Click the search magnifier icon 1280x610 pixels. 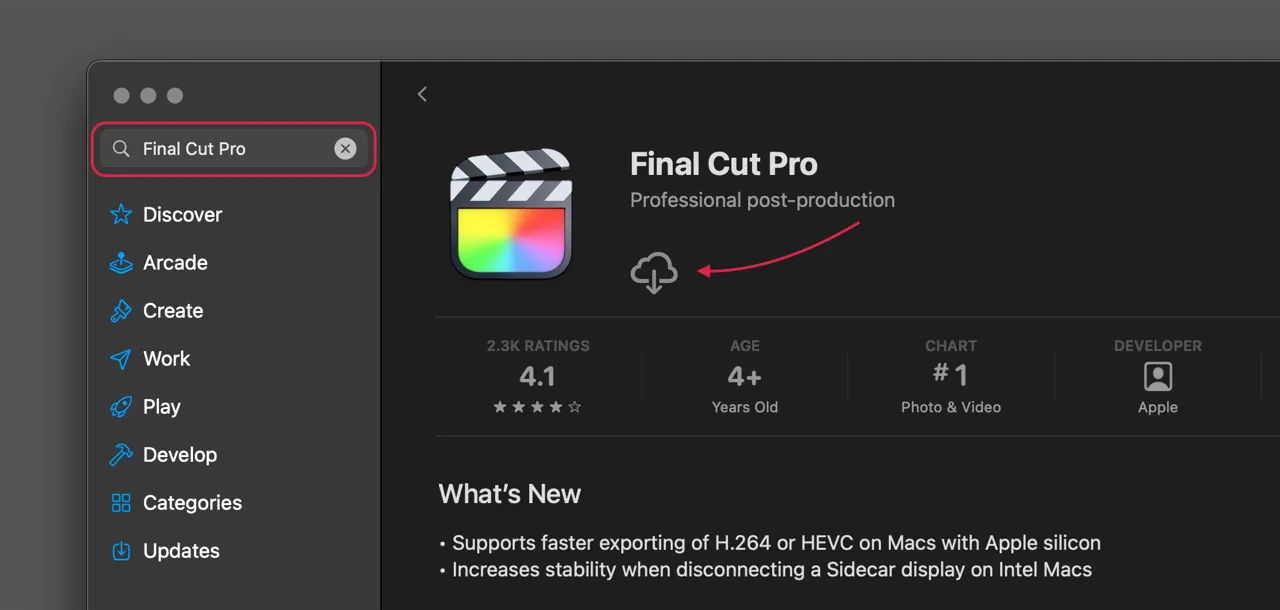coord(120,148)
